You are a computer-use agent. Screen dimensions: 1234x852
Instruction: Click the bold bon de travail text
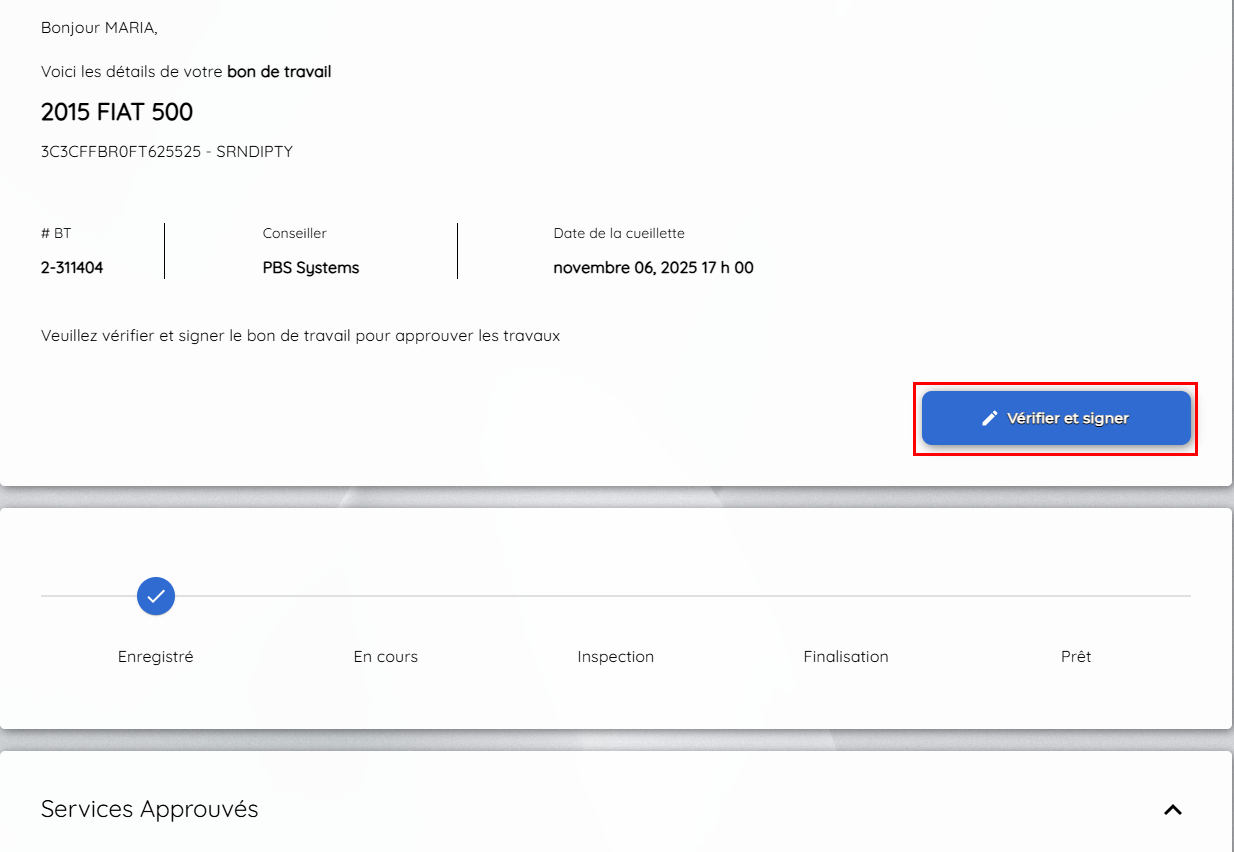[x=279, y=72]
